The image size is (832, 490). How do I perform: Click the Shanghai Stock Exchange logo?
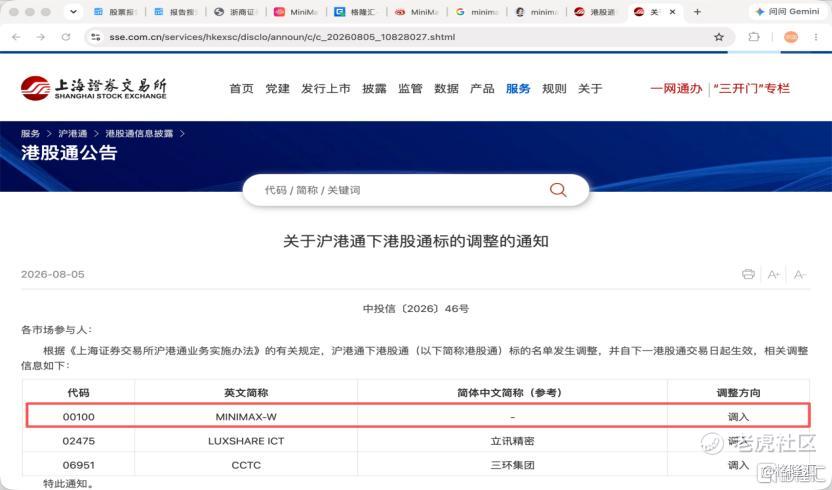(x=94, y=88)
